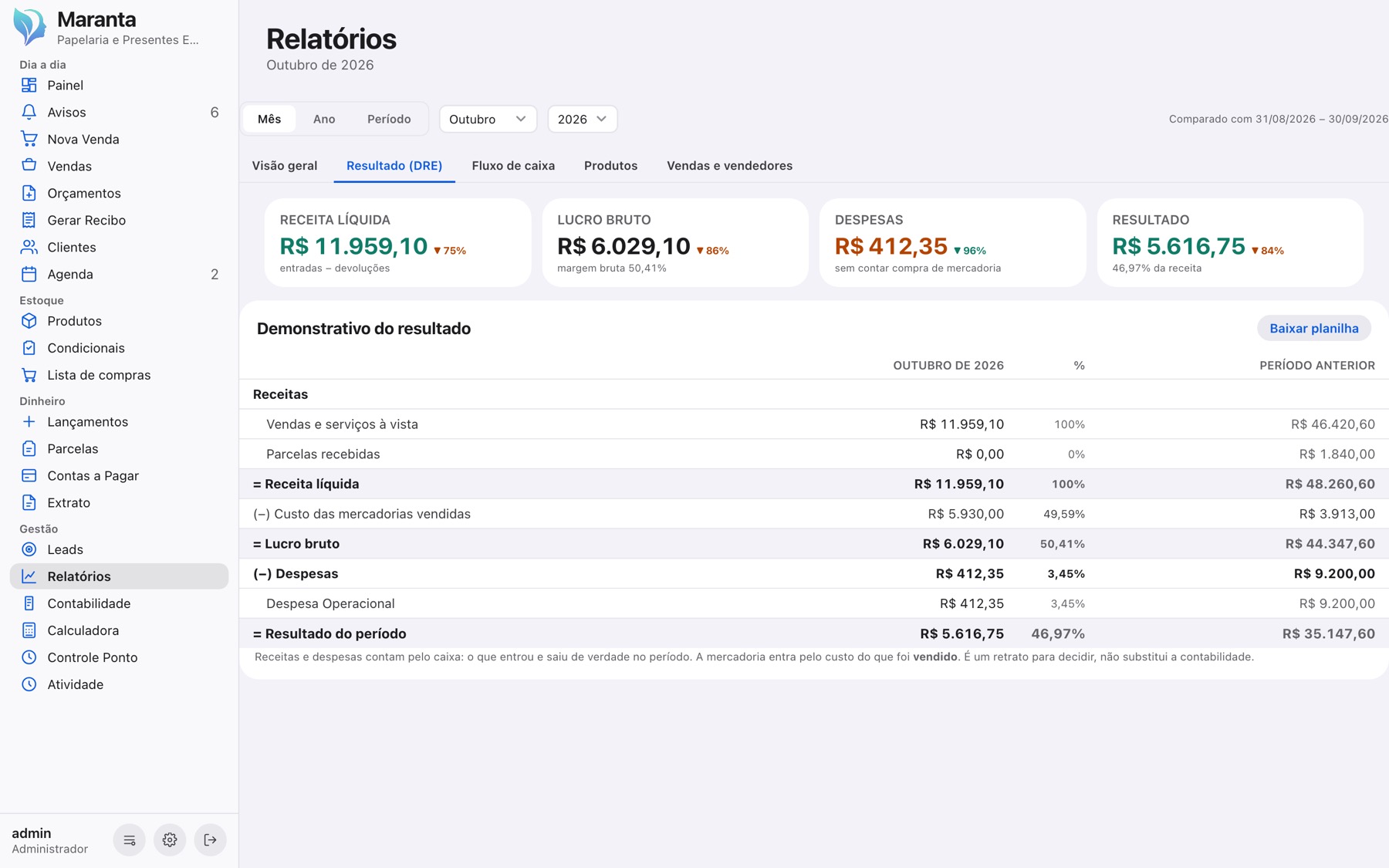Screen dimensions: 1389x868
Task: Open the Painel dashboard icon
Action: tap(29, 85)
